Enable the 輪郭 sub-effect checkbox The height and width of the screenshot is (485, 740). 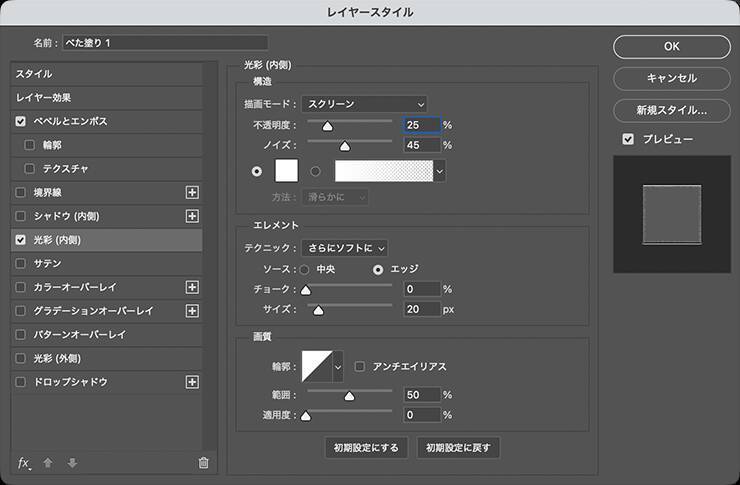click(29, 145)
